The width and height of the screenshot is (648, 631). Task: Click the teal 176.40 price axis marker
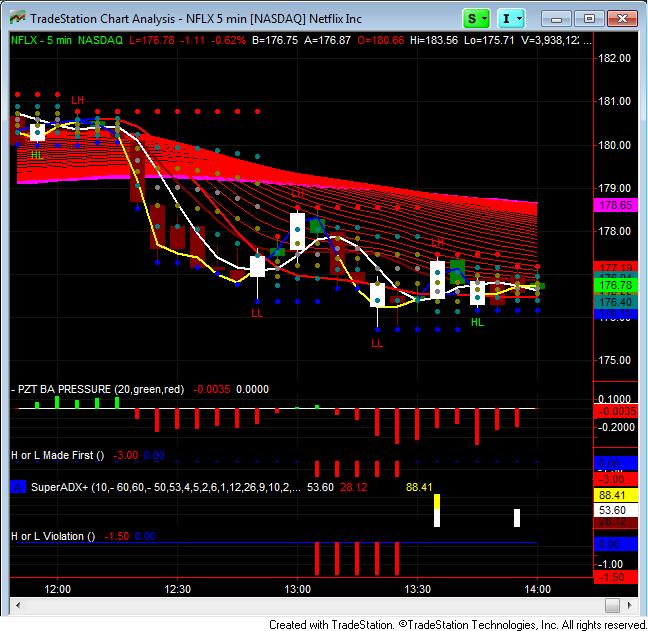click(x=615, y=302)
